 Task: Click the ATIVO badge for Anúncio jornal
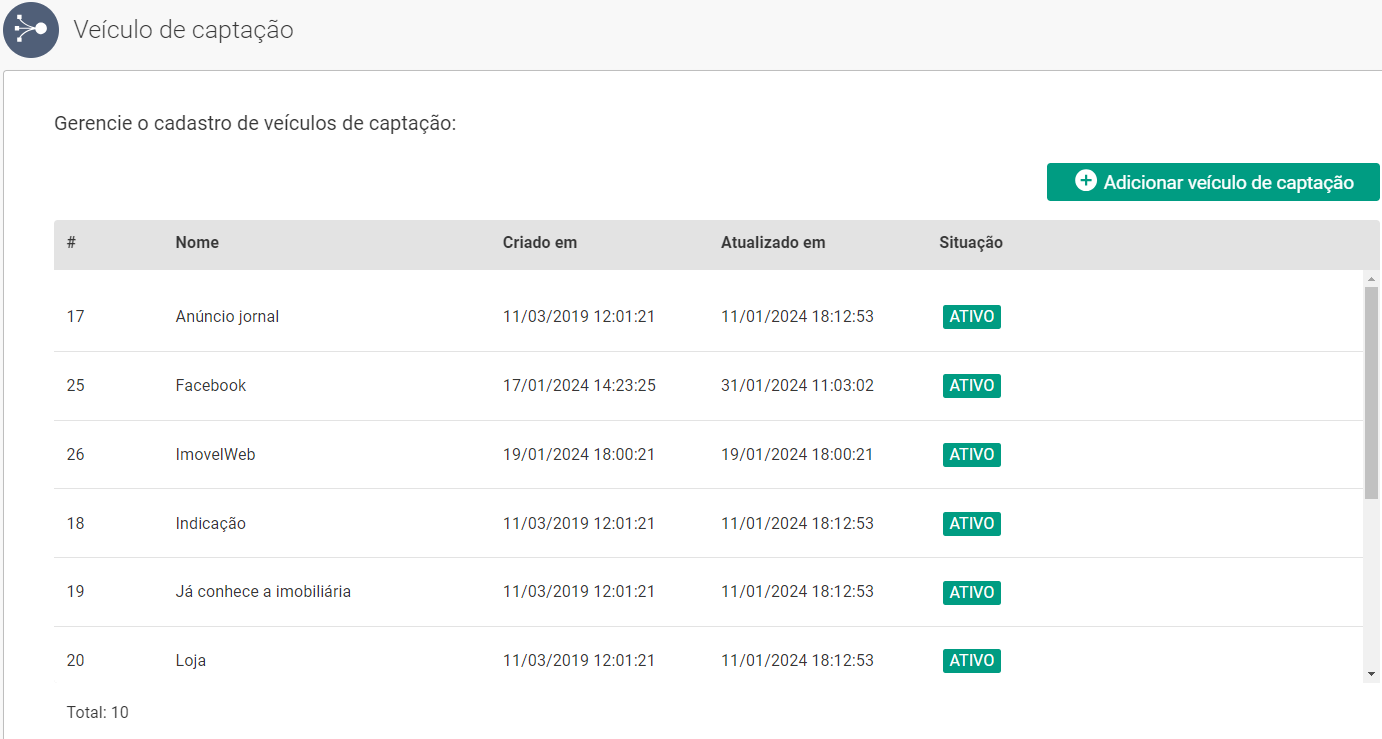[971, 317]
